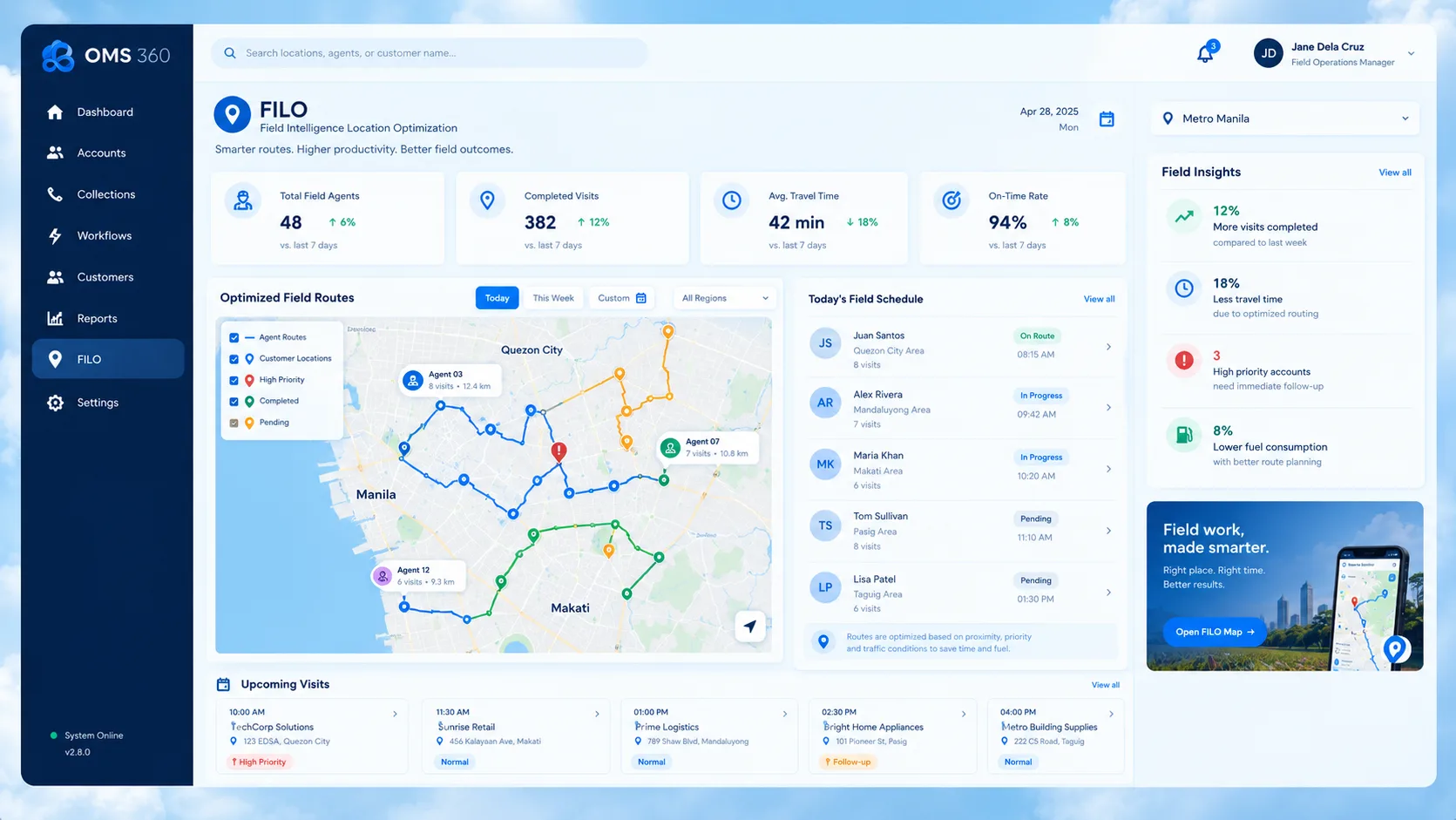Open Customers in sidebar

(x=108, y=277)
